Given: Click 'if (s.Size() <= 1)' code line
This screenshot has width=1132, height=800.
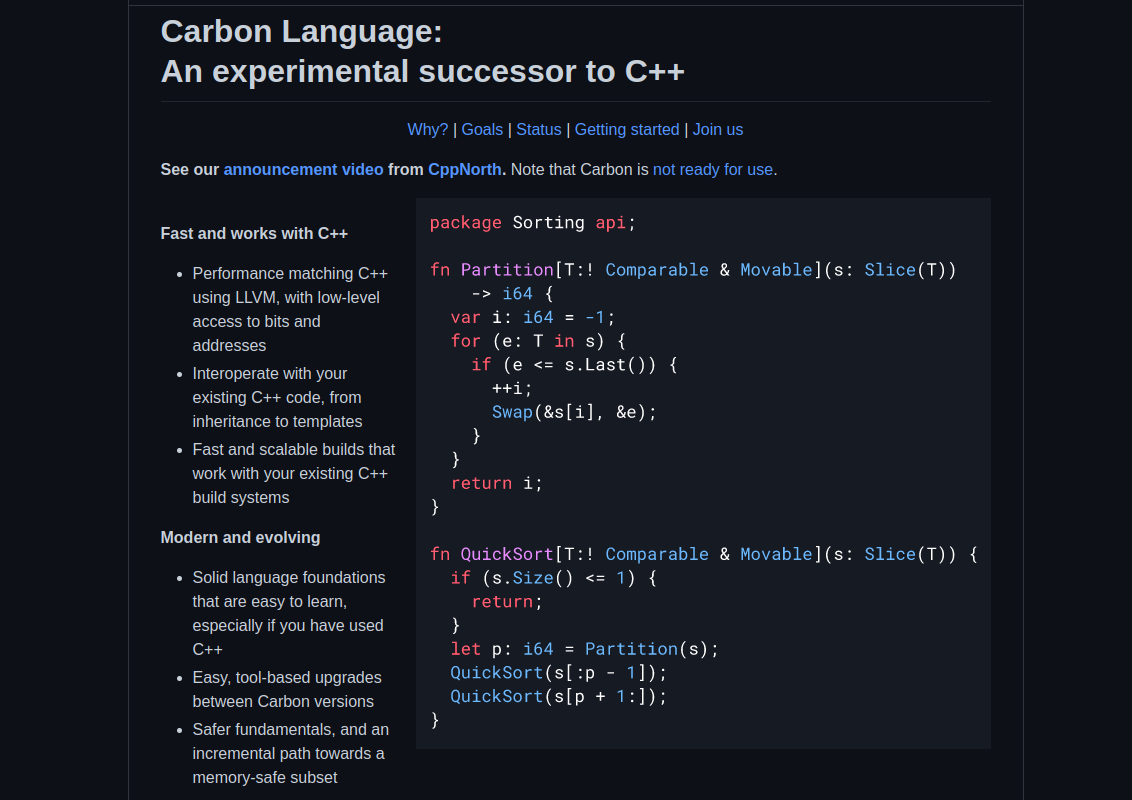Looking at the screenshot, I should click(x=554, y=578).
